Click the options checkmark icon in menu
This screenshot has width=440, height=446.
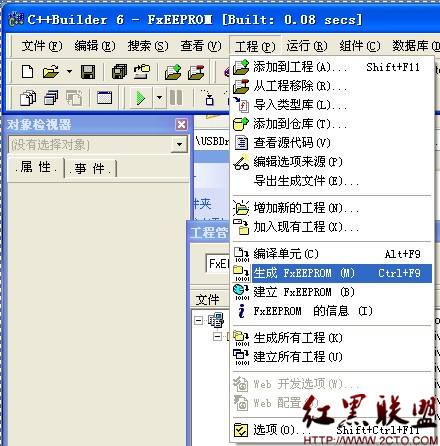pyautogui.click(x=241, y=430)
